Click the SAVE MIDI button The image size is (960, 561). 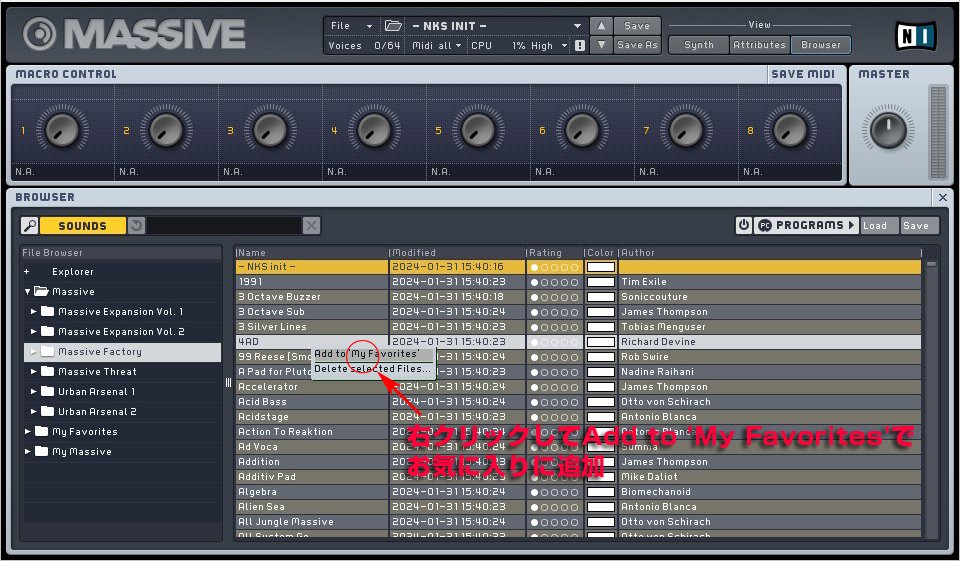[803, 74]
